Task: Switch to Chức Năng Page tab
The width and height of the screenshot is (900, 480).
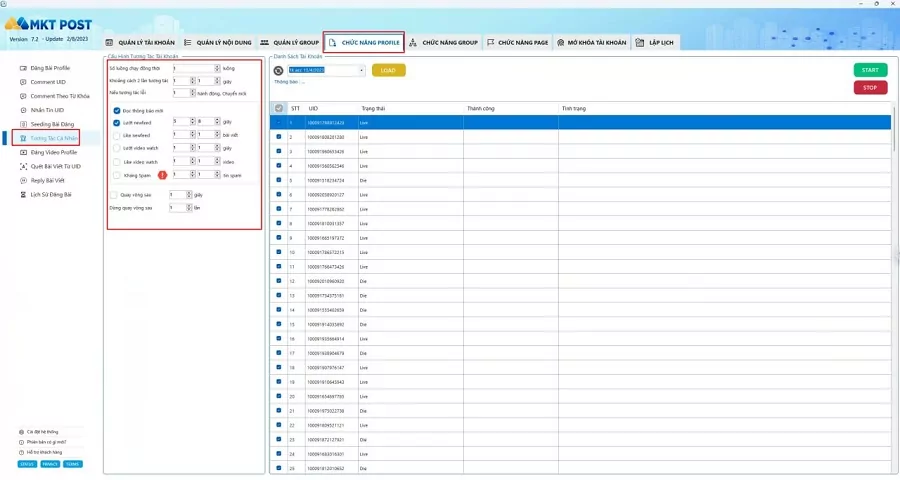Action: tap(517, 42)
